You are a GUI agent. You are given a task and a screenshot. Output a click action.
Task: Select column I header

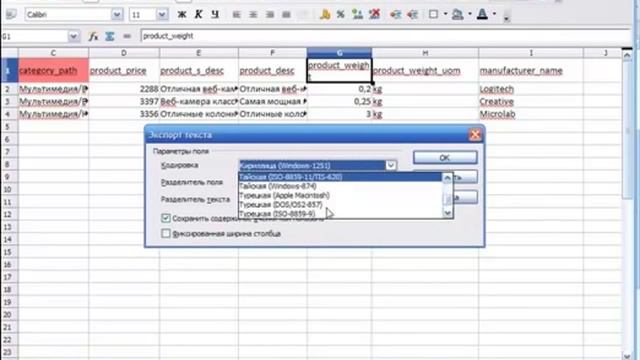coord(531,53)
